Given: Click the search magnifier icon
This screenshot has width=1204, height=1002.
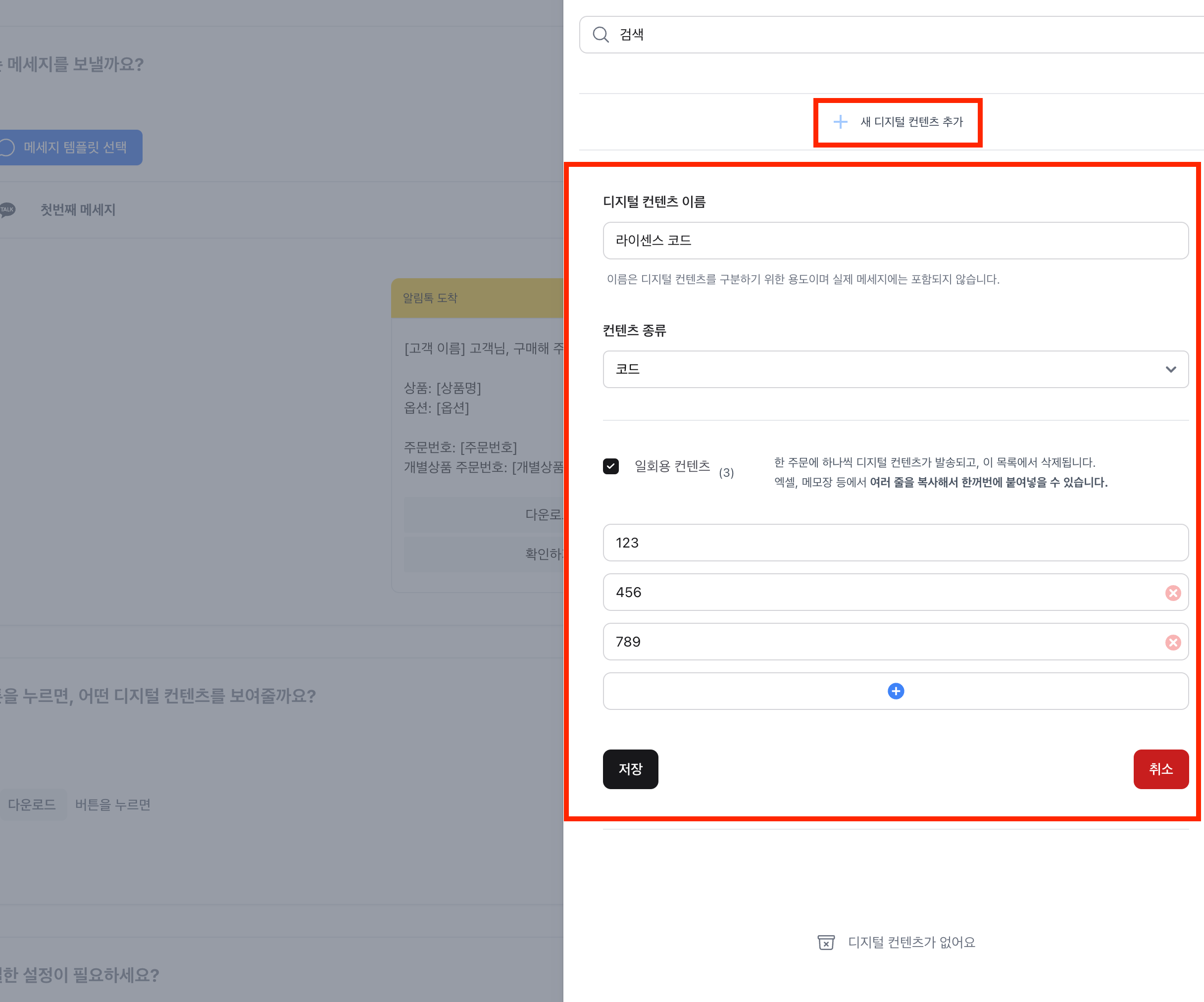Looking at the screenshot, I should point(601,35).
